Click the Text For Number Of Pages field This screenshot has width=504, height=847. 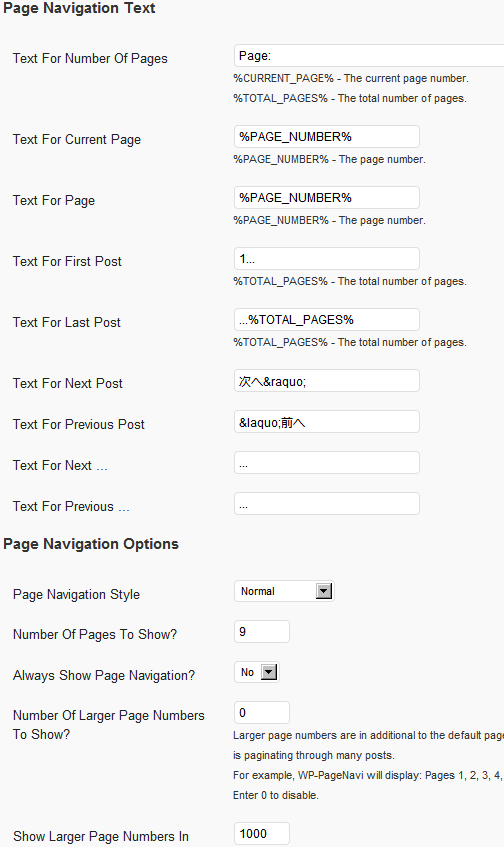click(x=369, y=56)
